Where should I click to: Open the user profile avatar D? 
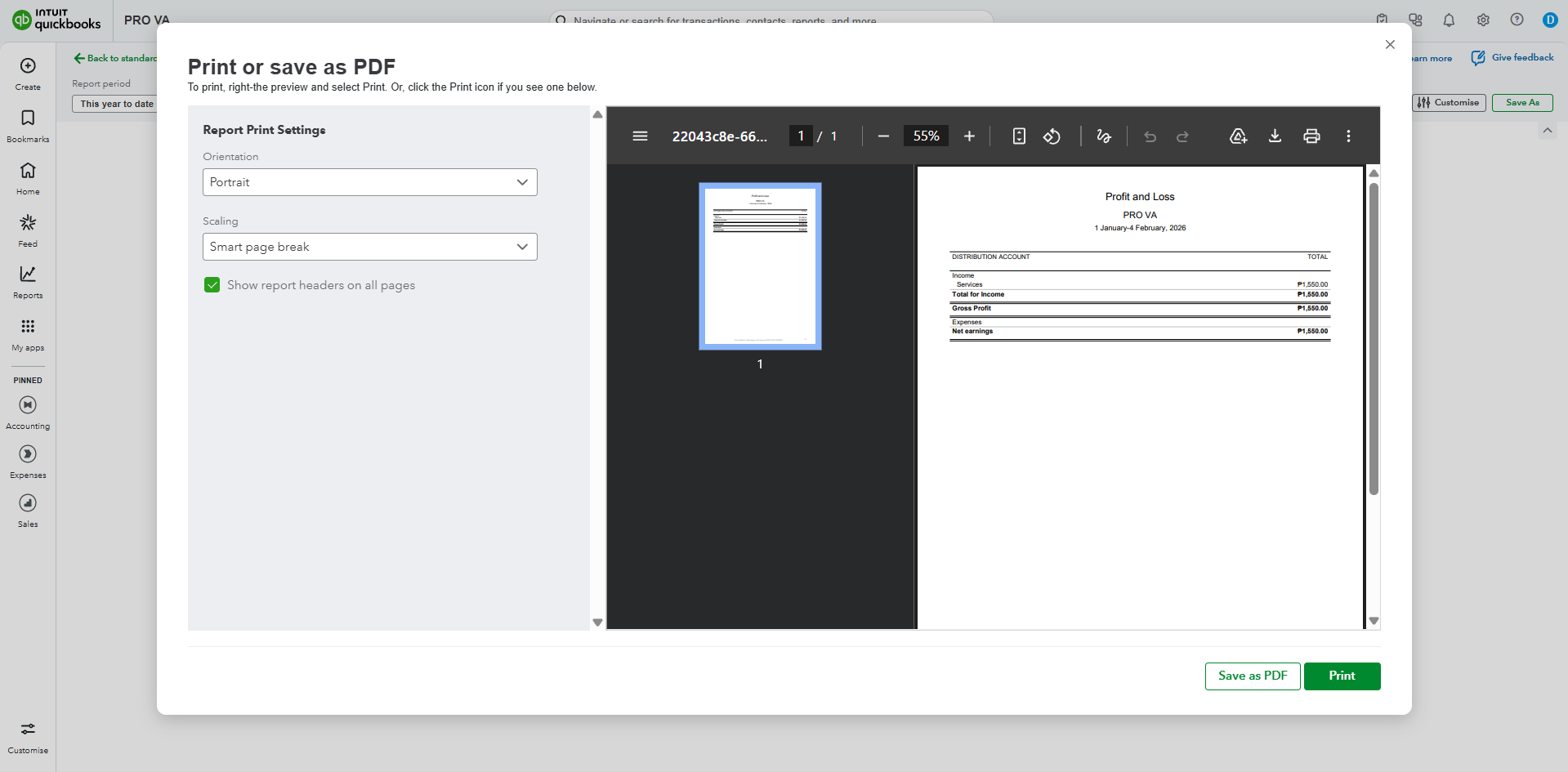tap(1550, 20)
